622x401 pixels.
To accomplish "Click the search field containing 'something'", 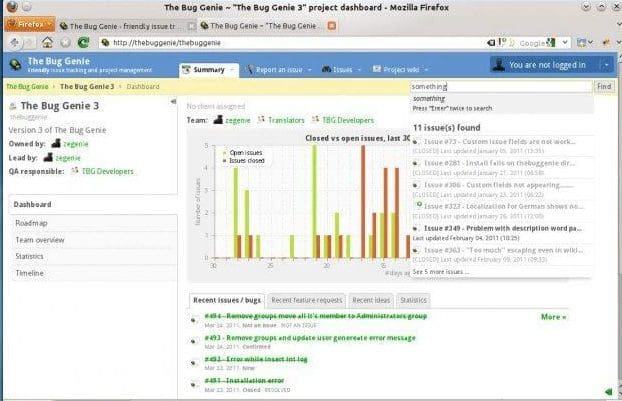I will 500,87.
